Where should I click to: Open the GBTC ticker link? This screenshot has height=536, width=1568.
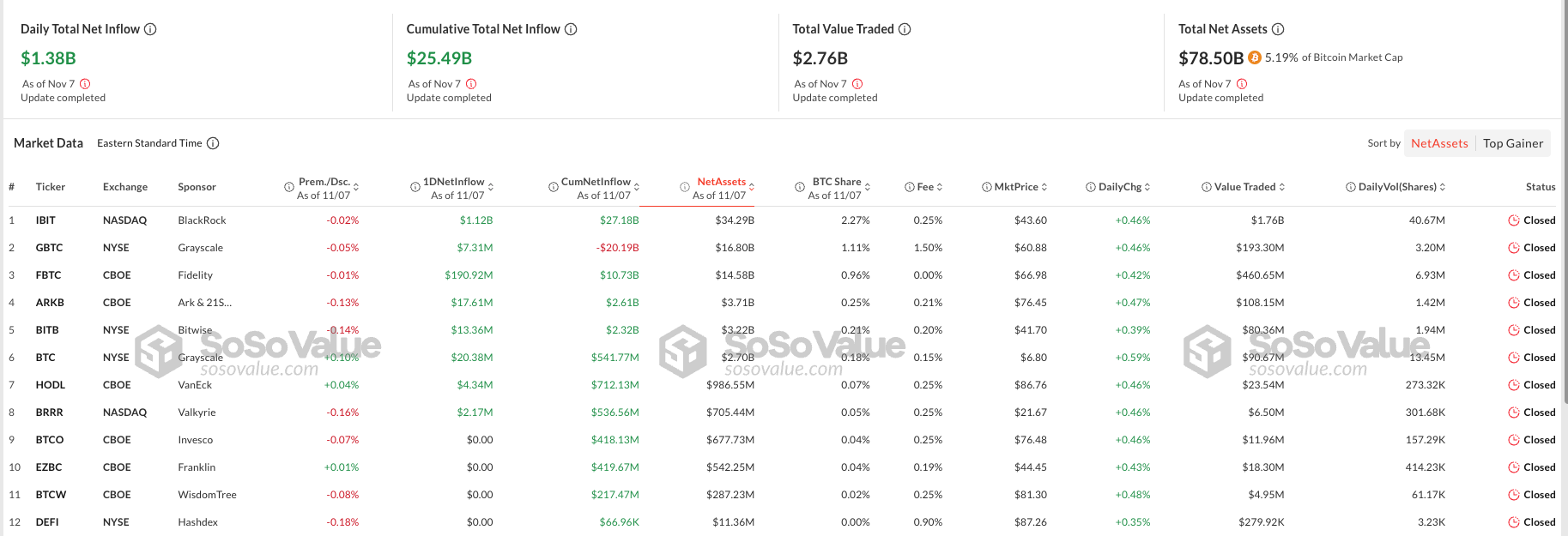pyautogui.click(x=49, y=248)
